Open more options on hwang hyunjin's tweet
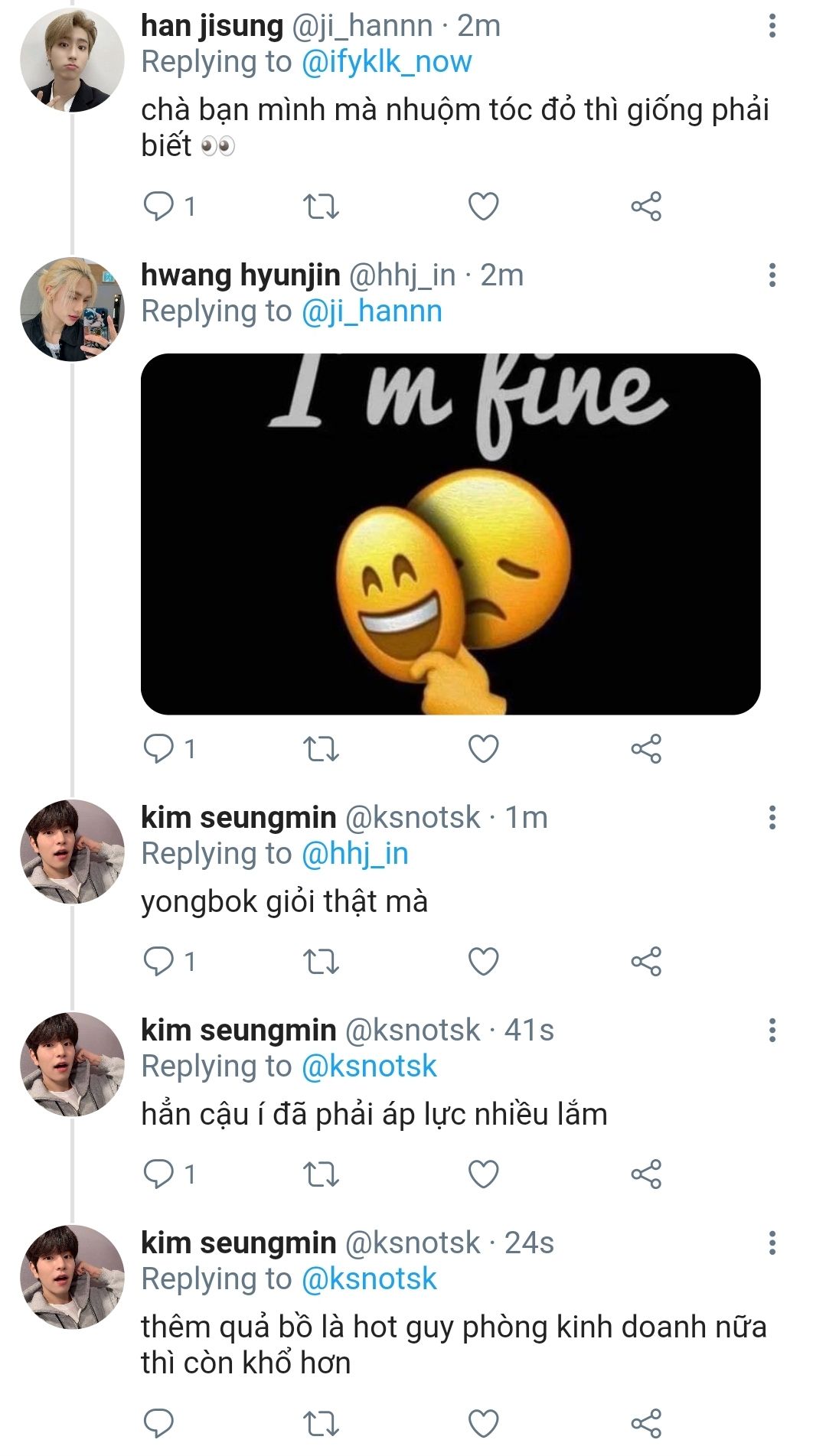 click(772, 275)
